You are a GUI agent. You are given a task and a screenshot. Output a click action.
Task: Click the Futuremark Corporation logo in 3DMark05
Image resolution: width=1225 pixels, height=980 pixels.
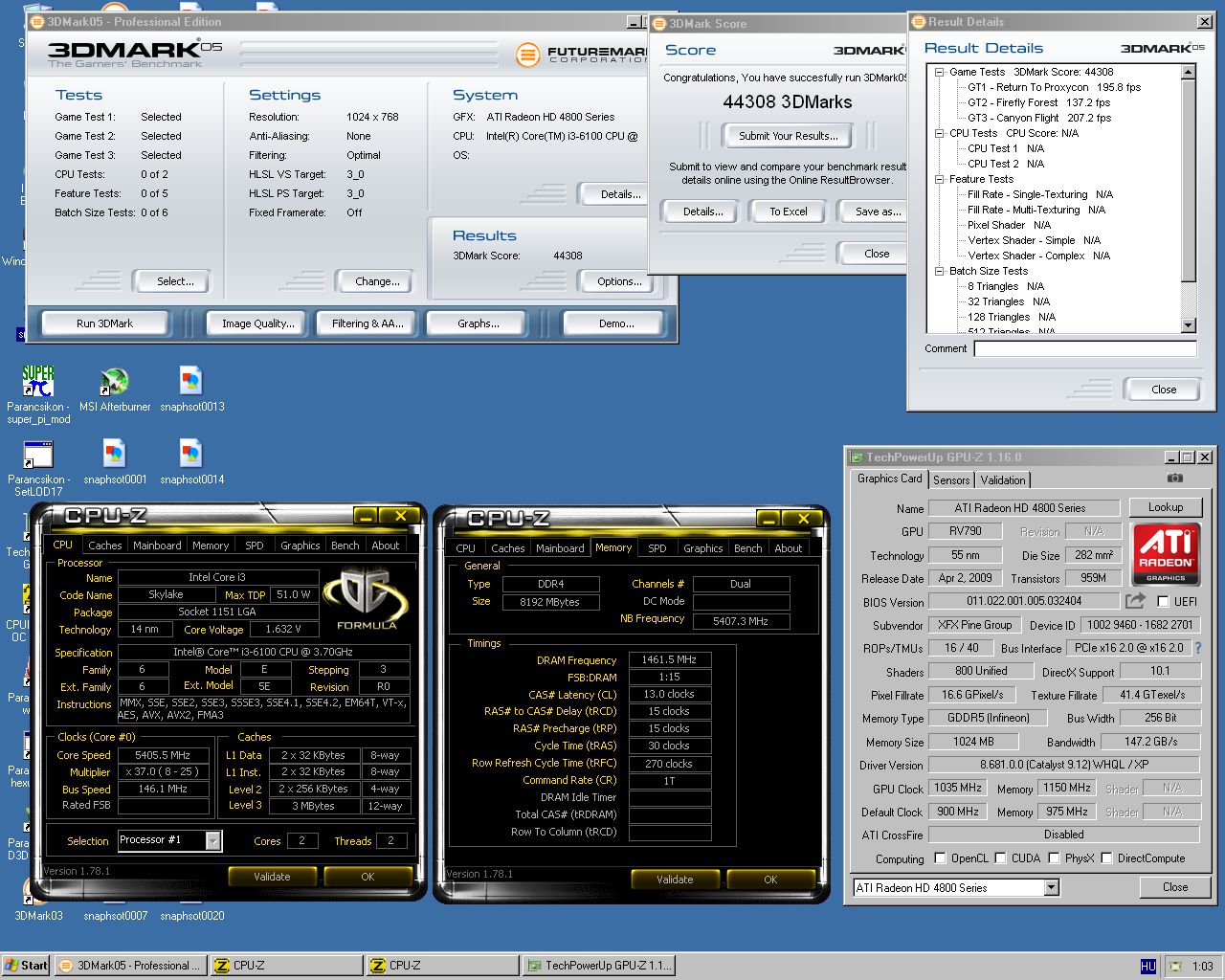point(582,56)
